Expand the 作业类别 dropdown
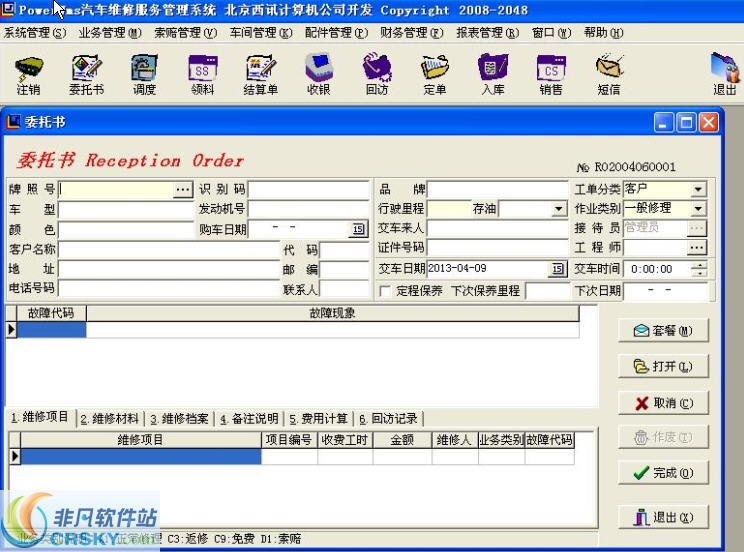The image size is (744, 552). (698, 208)
